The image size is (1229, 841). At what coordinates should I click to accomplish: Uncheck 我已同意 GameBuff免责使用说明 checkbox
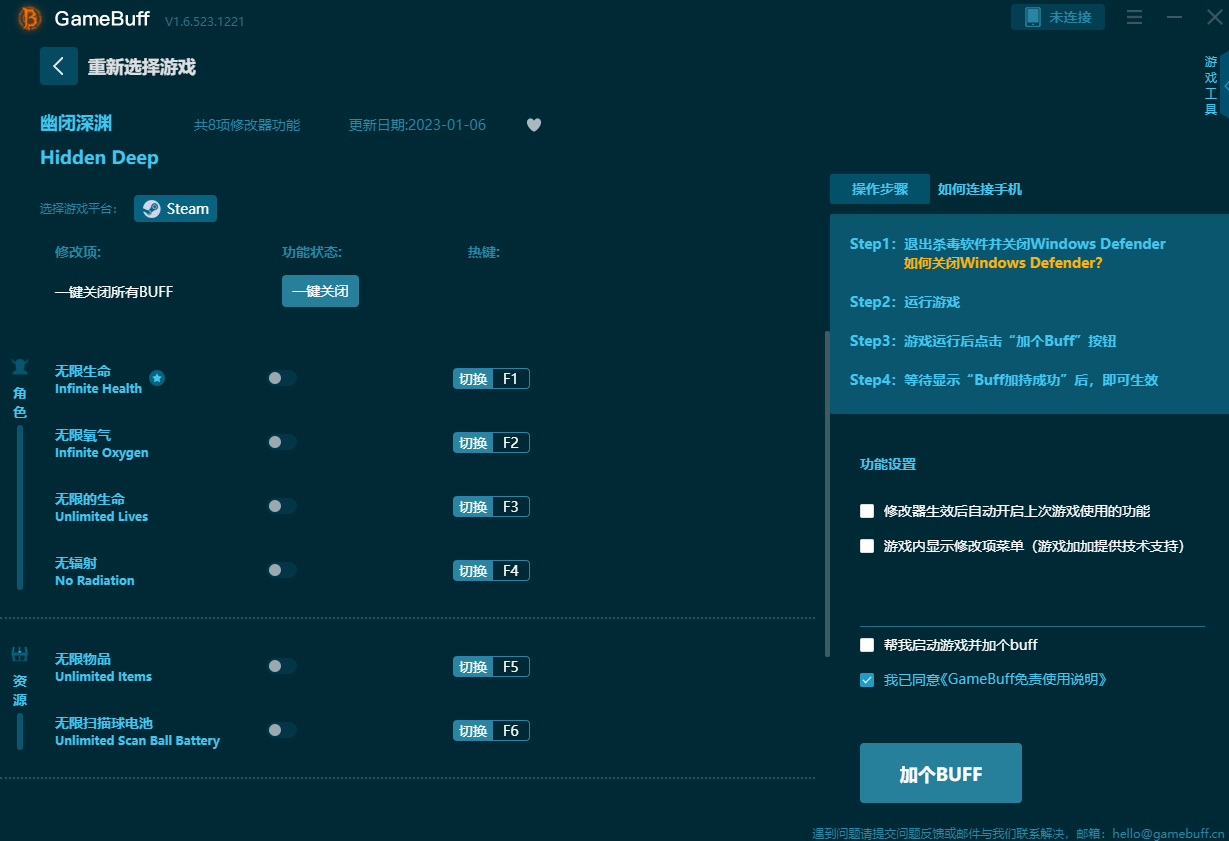pos(867,680)
